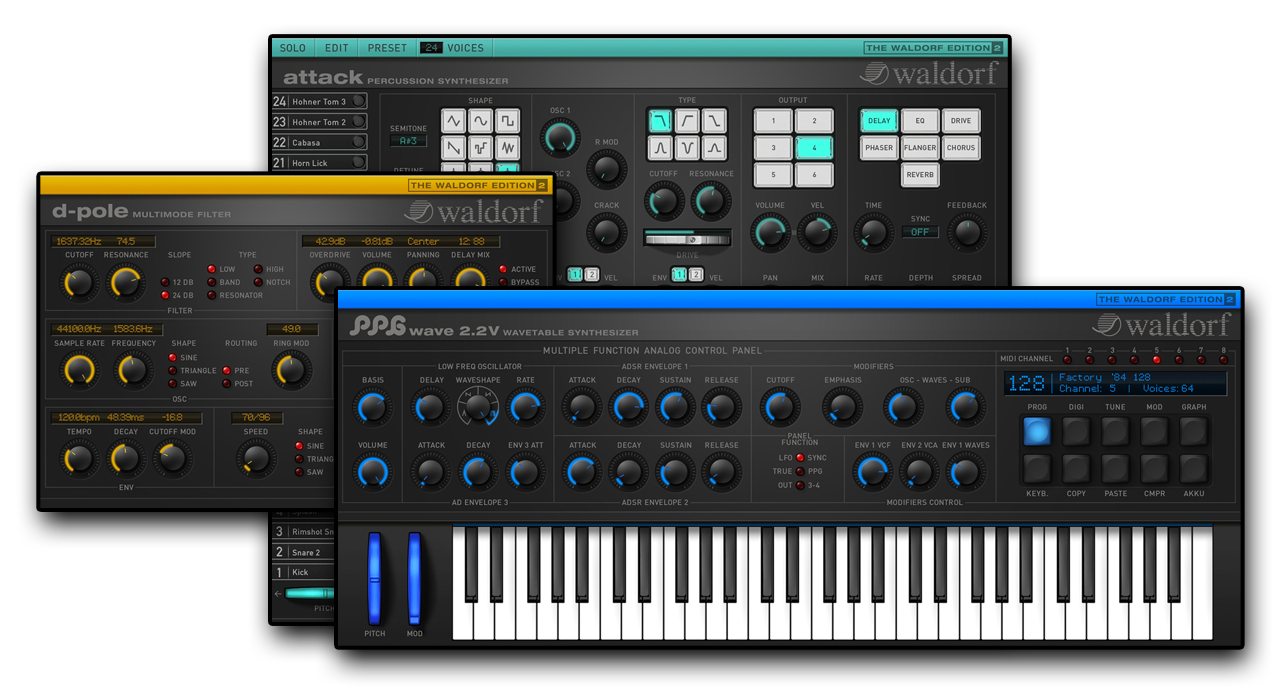Choose the highlighted low-pass filter type in Attack
This screenshot has width=1280, height=689.
point(660,121)
